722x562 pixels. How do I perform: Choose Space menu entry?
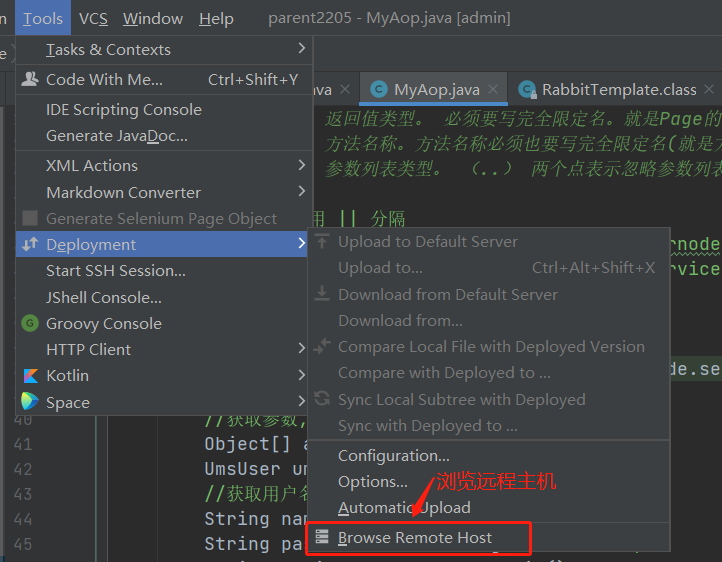click(x=162, y=402)
